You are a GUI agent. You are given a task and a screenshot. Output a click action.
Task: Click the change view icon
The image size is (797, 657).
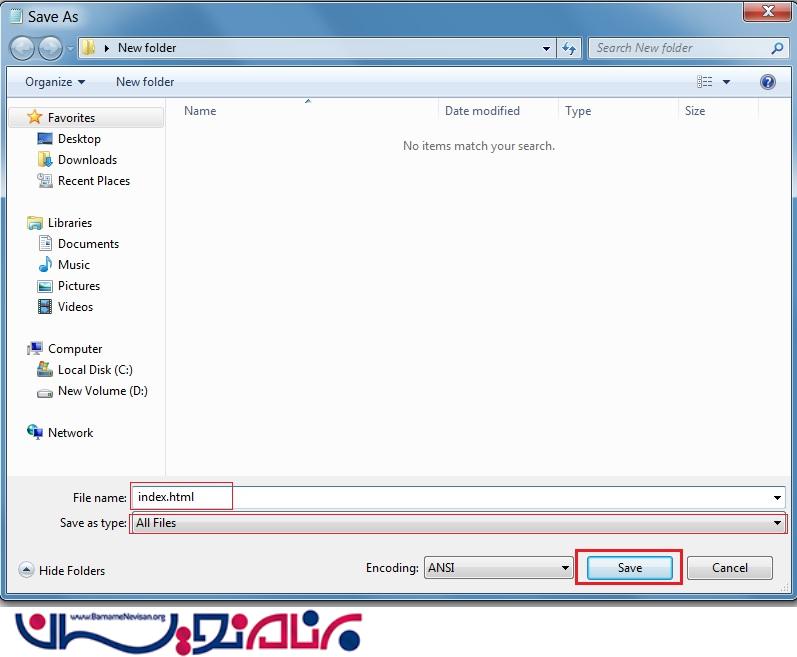(705, 82)
